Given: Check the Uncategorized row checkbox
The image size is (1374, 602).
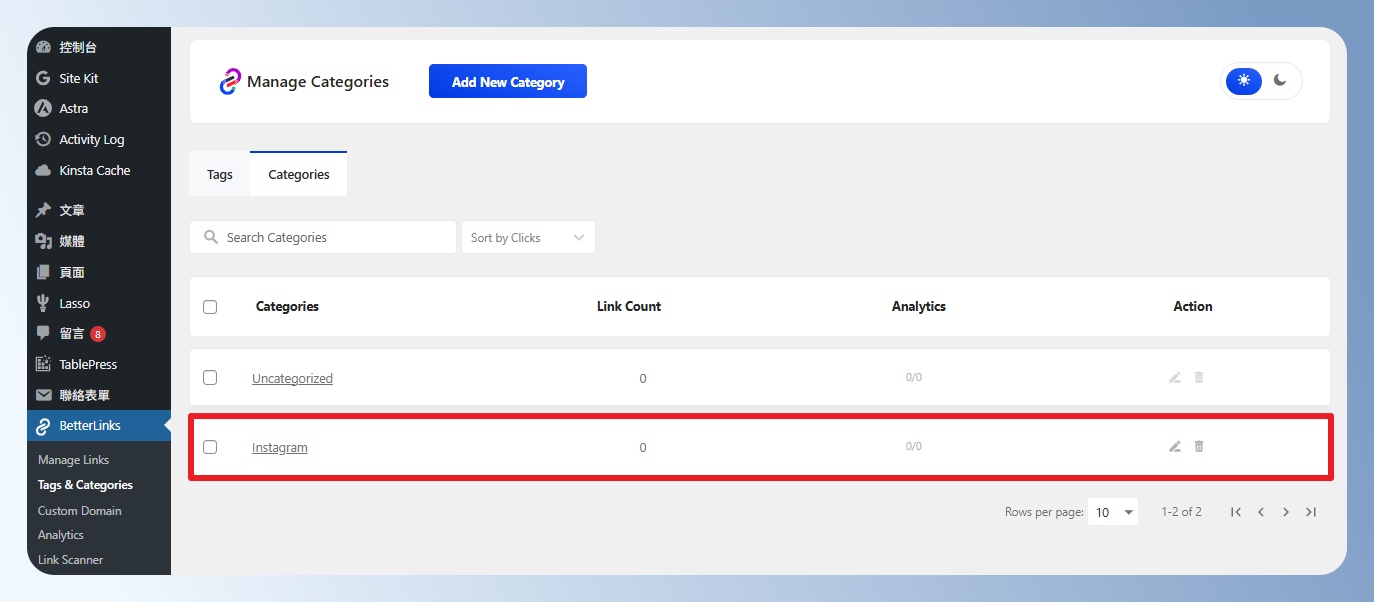Looking at the screenshot, I should pyautogui.click(x=210, y=378).
